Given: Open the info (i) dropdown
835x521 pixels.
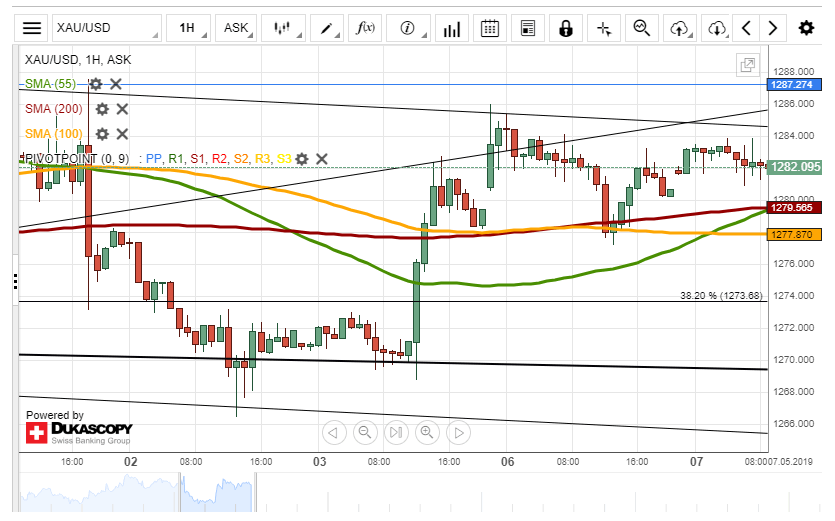Looking at the screenshot, I should 408,28.
